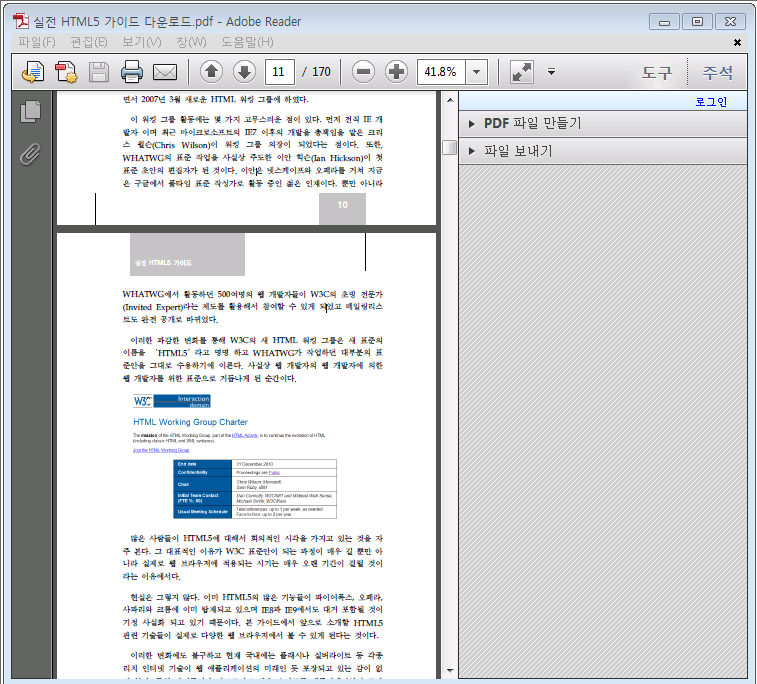Open a PDF file with the open-file icon
The width and height of the screenshot is (757, 684).
point(33,72)
